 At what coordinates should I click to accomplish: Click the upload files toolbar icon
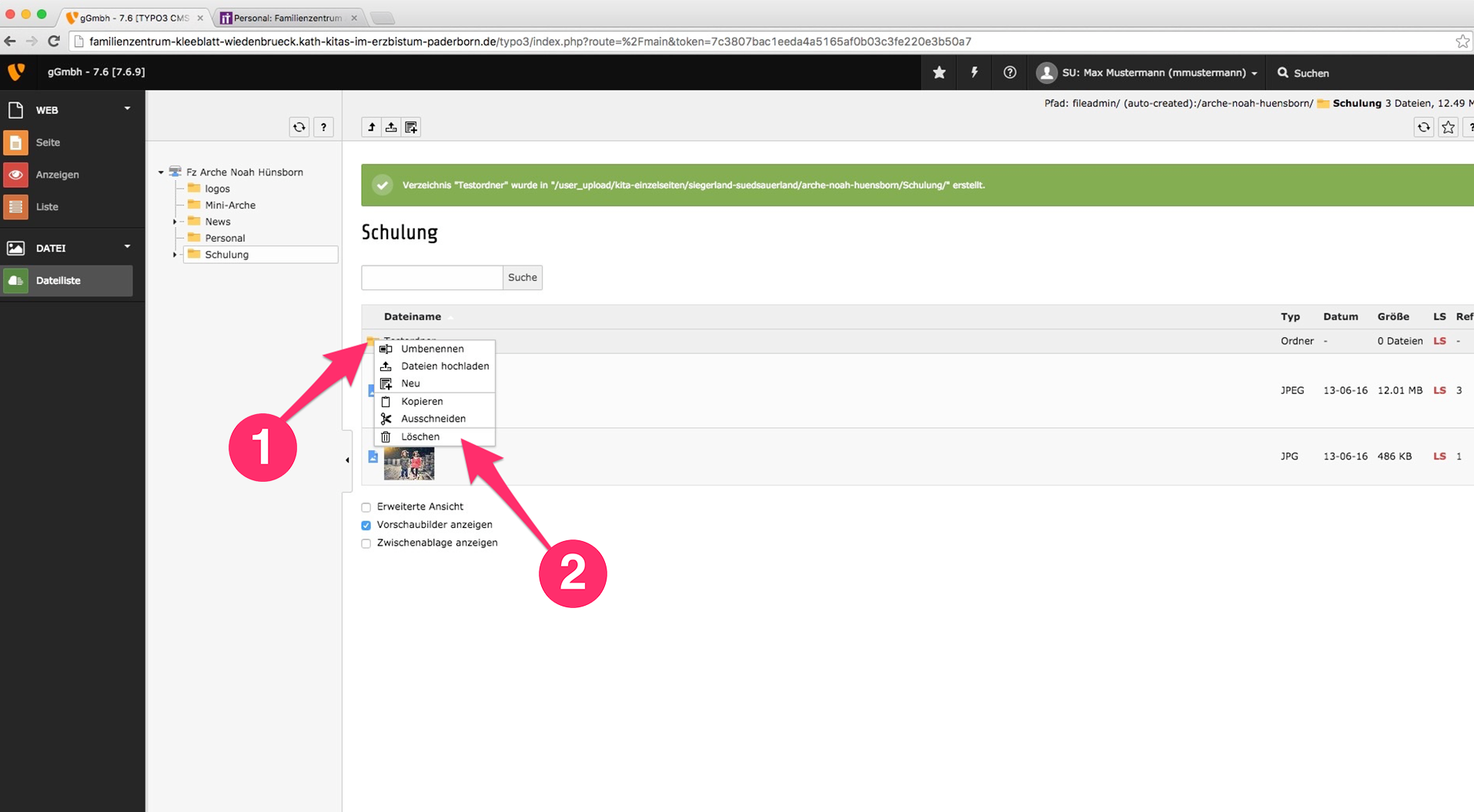pos(391,127)
